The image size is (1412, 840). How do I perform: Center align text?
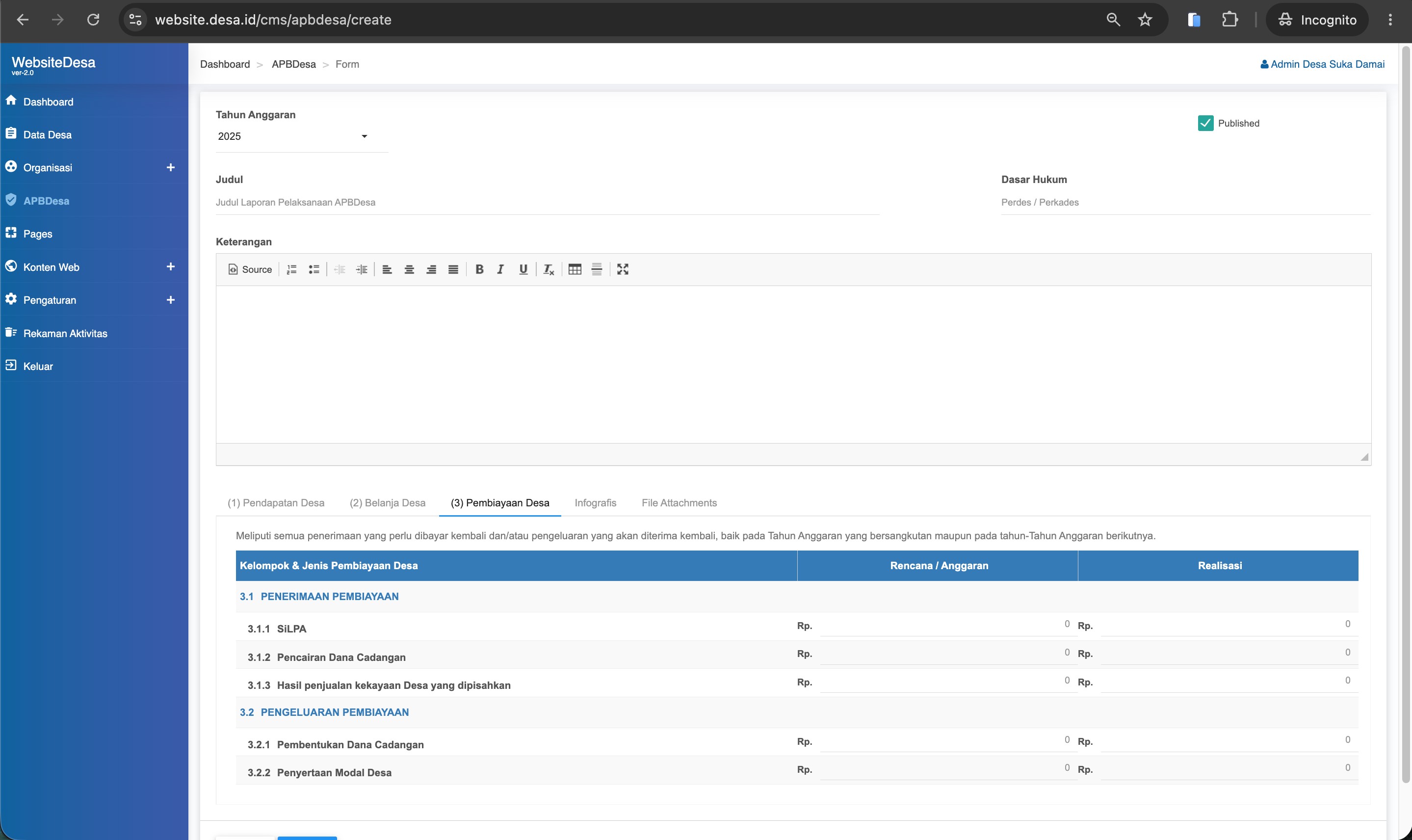409,269
